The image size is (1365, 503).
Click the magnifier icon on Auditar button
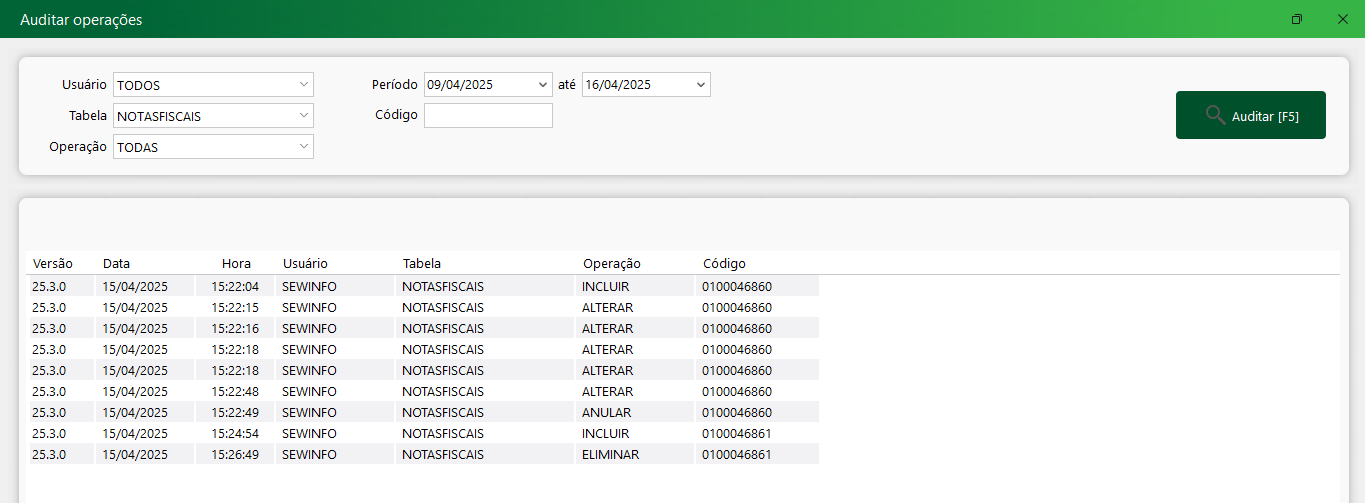tap(1215, 115)
